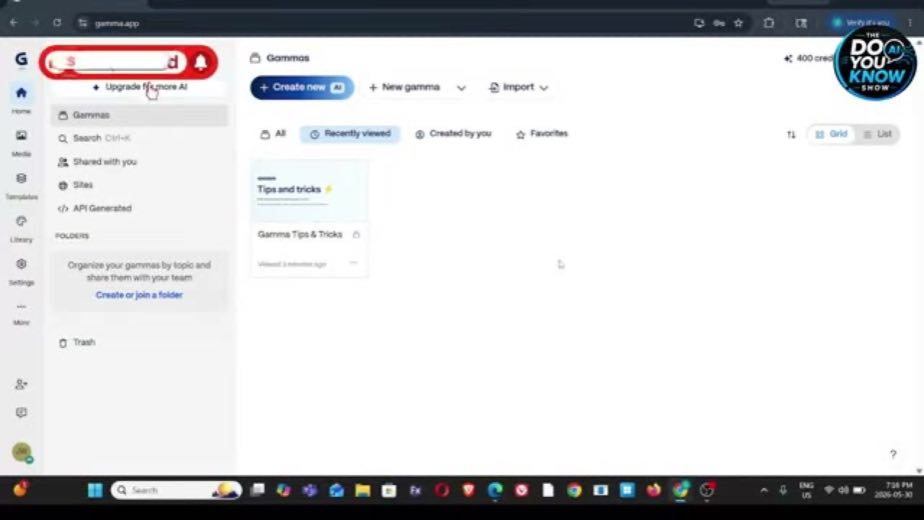924x520 pixels.
Task: Switch to Grid view
Action: pyautogui.click(x=831, y=134)
